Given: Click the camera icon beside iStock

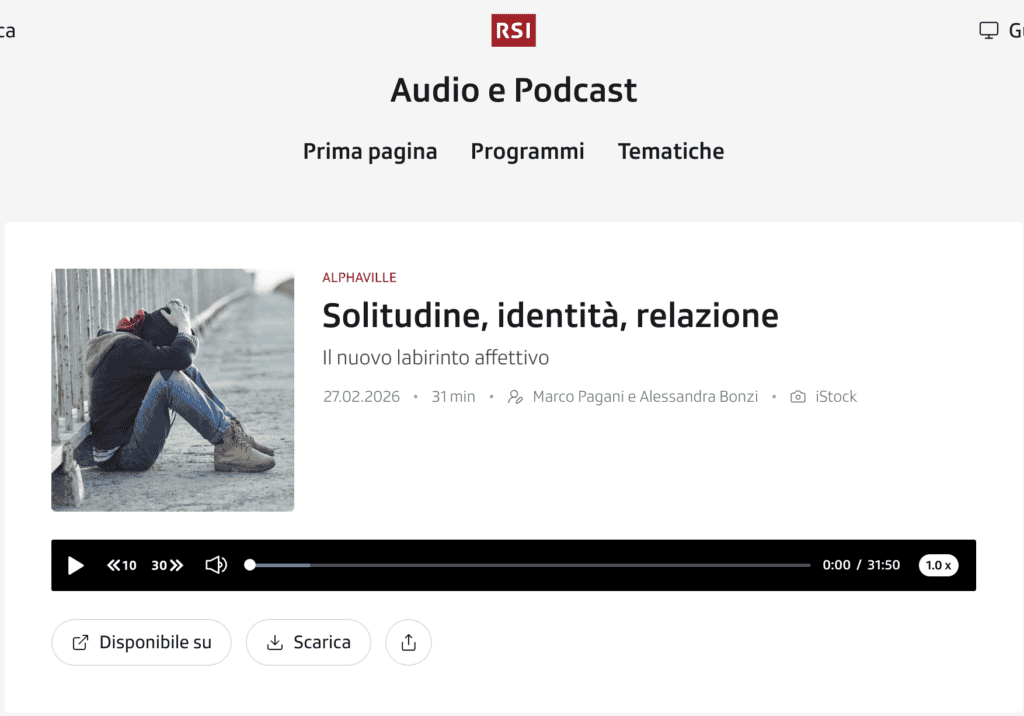Looking at the screenshot, I should click(x=798, y=397).
